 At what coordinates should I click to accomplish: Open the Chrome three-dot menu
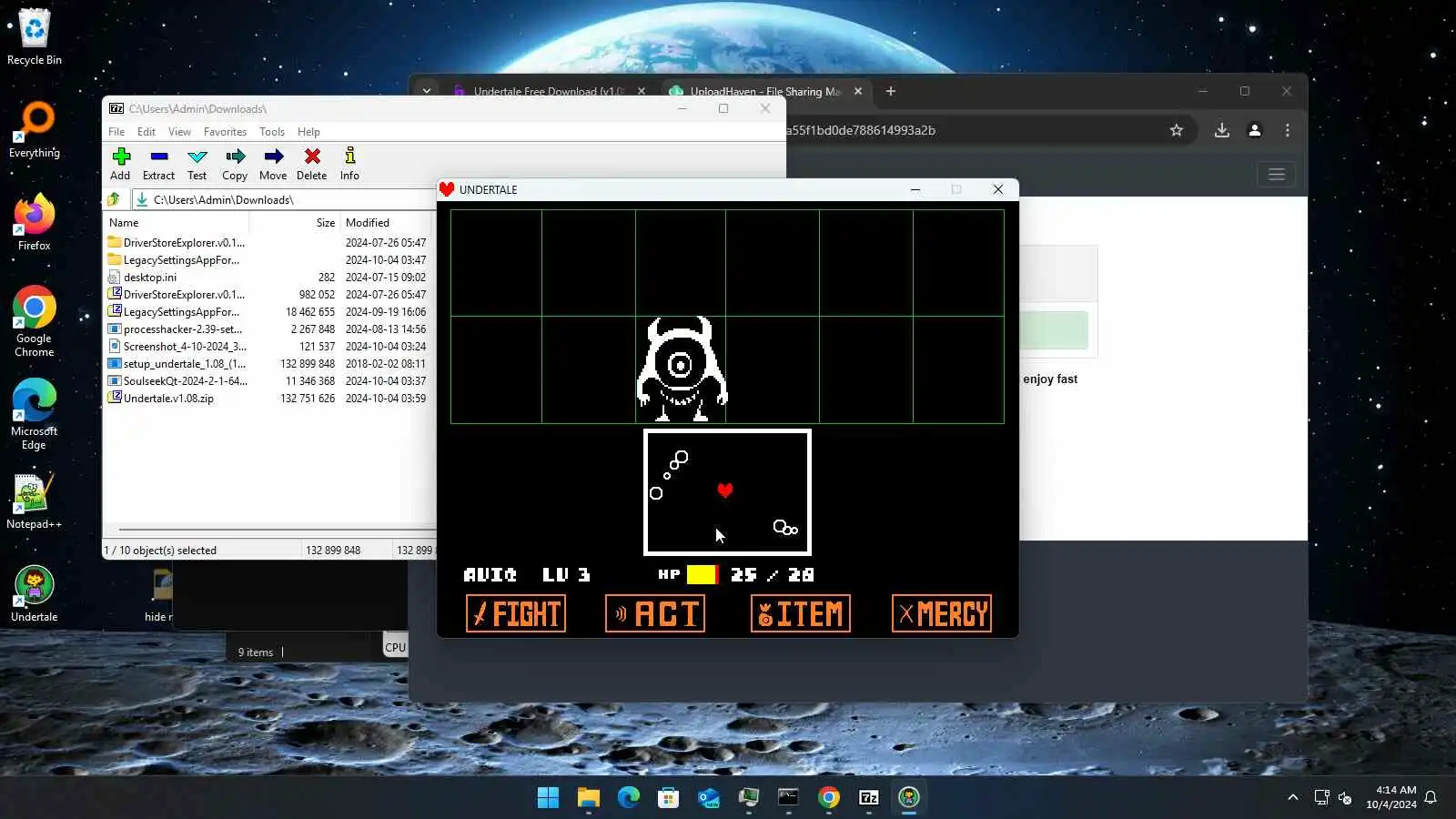click(x=1288, y=130)
